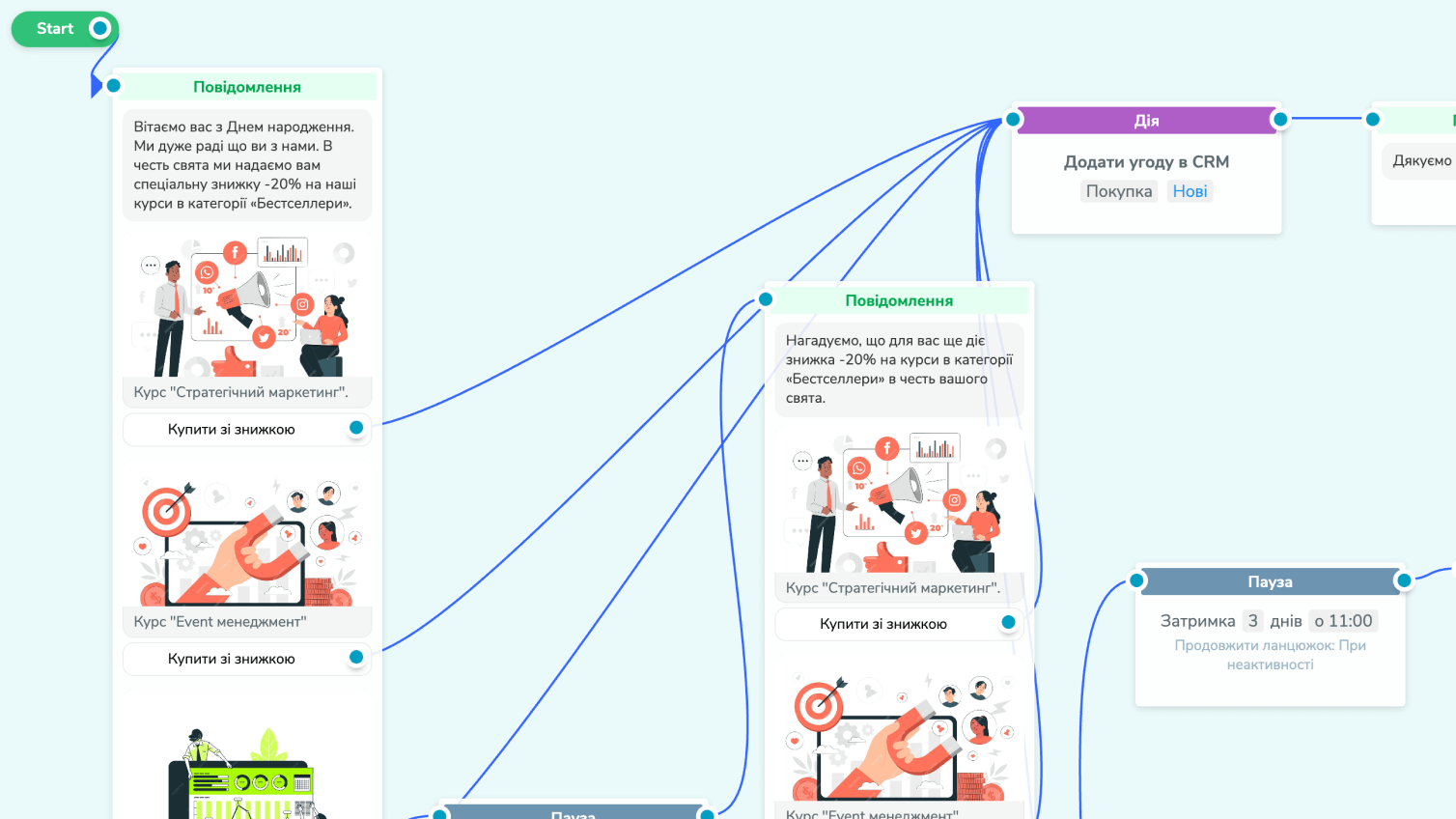
Task: Click input connector of first Повідомлення block
Action: tap(113, 86)
